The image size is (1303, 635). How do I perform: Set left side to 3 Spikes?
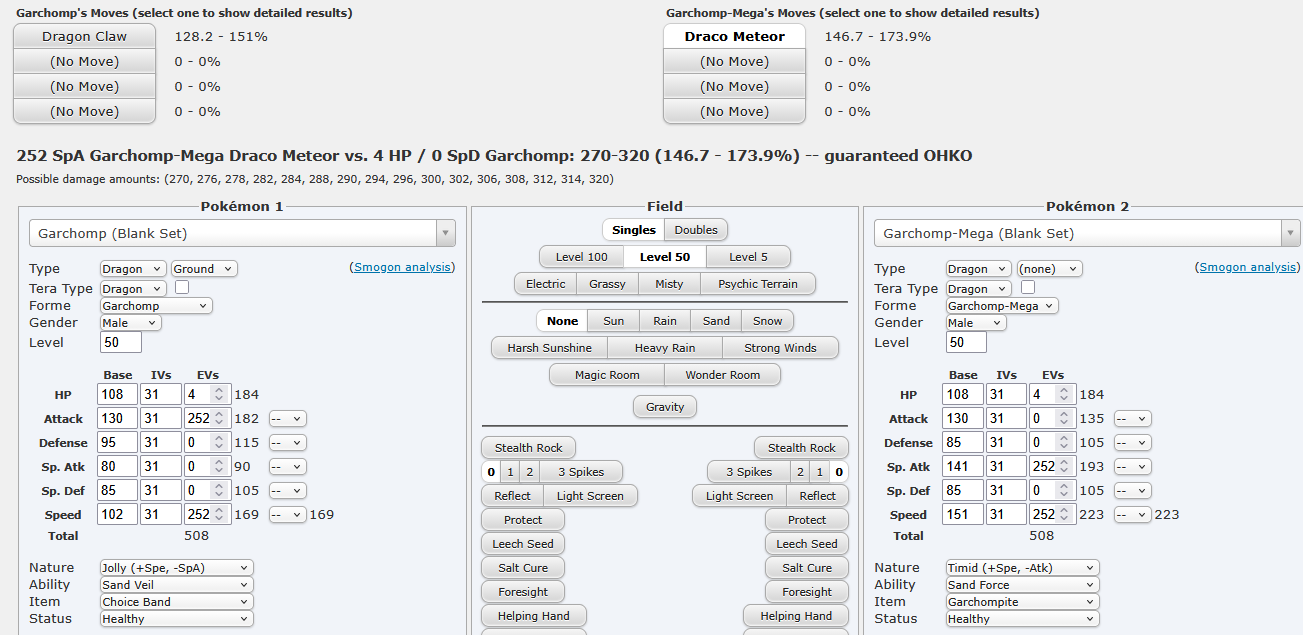pos(580,472)
